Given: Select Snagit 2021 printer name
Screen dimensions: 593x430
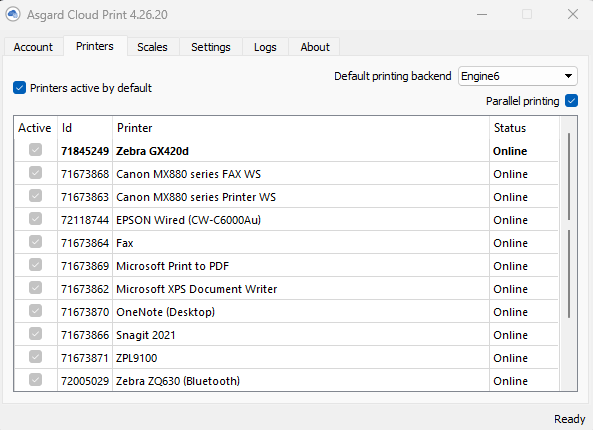Looking at the screenshot, I should [146, 335].
